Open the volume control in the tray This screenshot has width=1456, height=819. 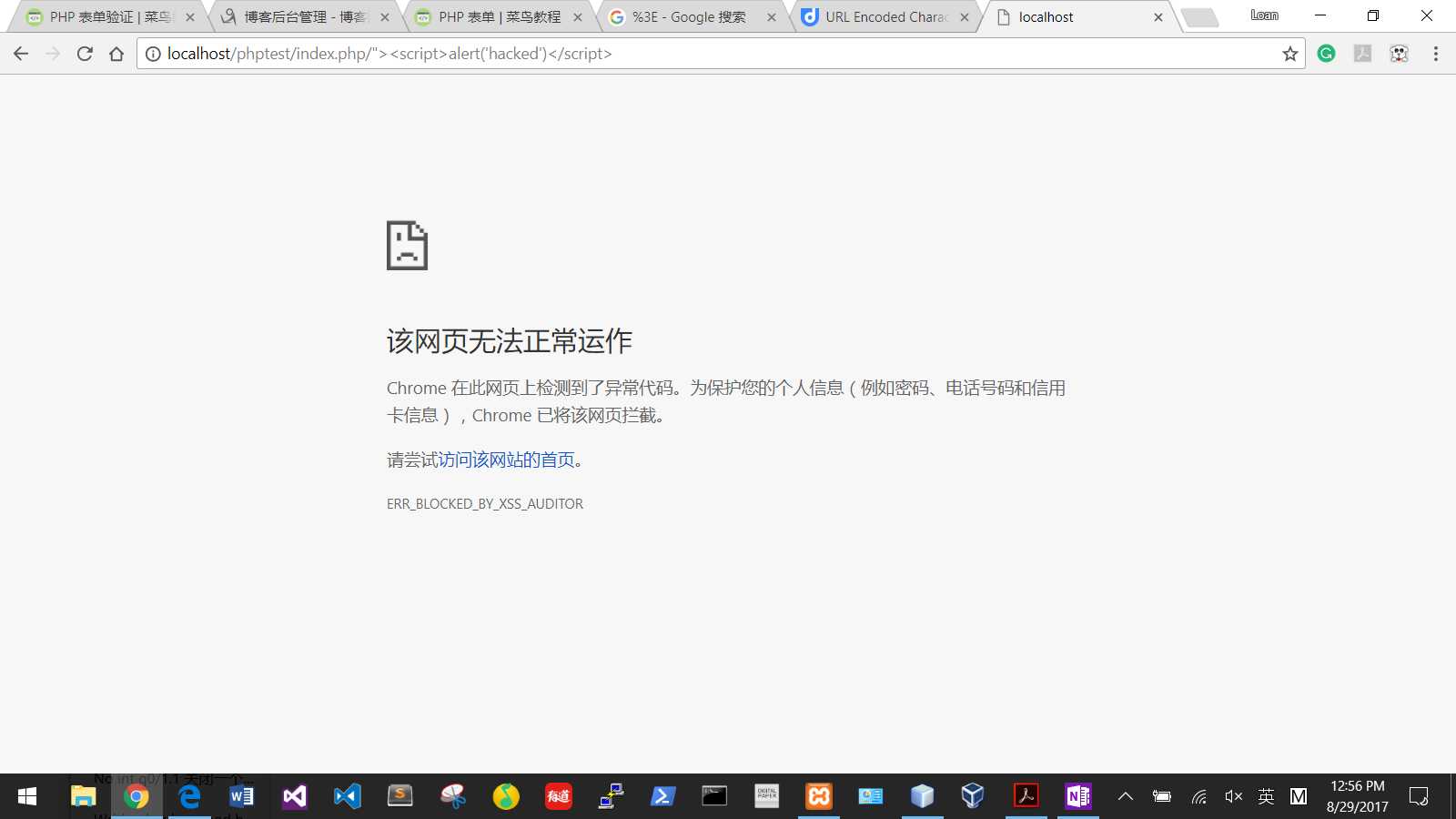pos(1233,796)
